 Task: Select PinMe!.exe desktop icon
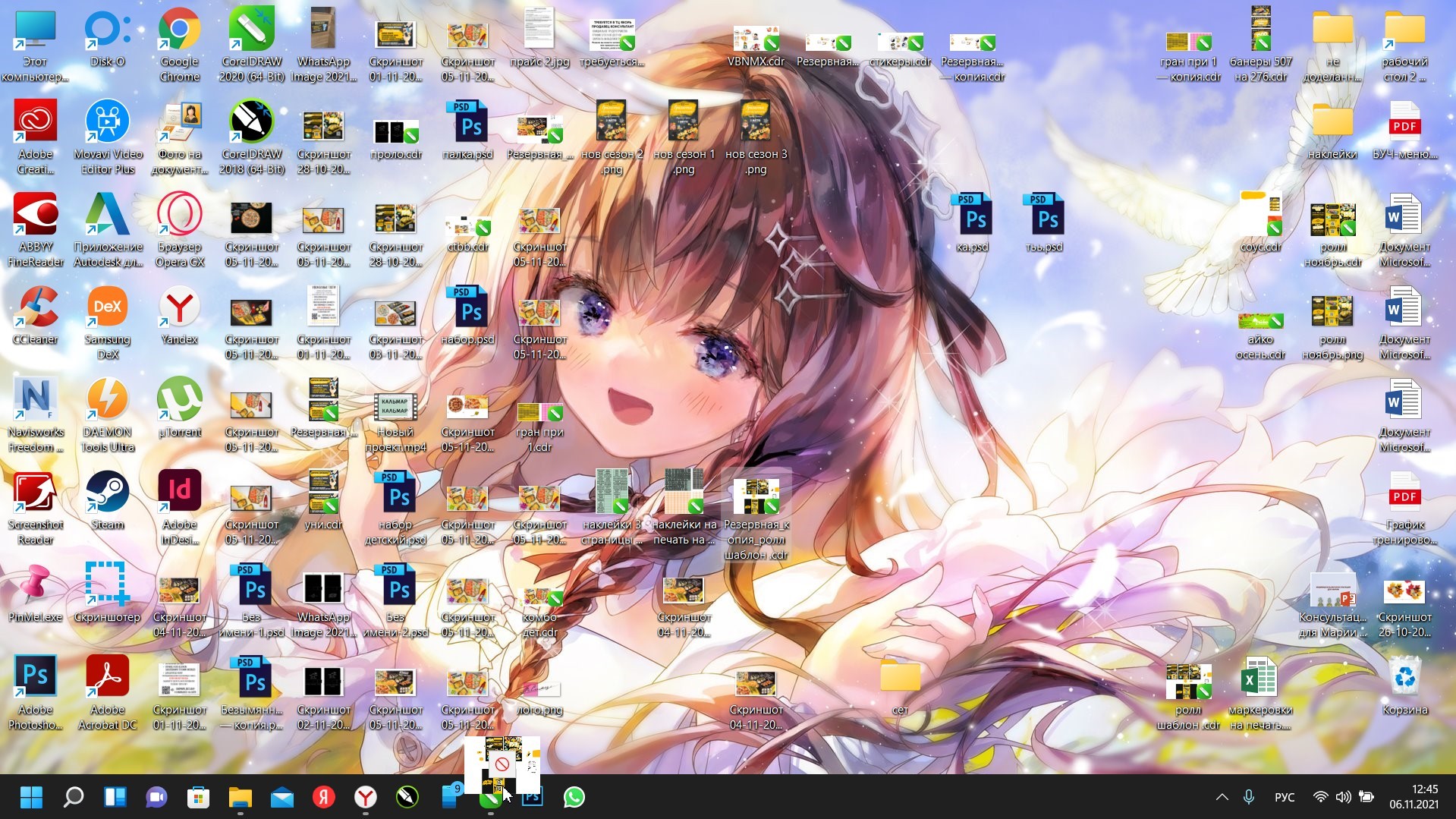point(36,594)
